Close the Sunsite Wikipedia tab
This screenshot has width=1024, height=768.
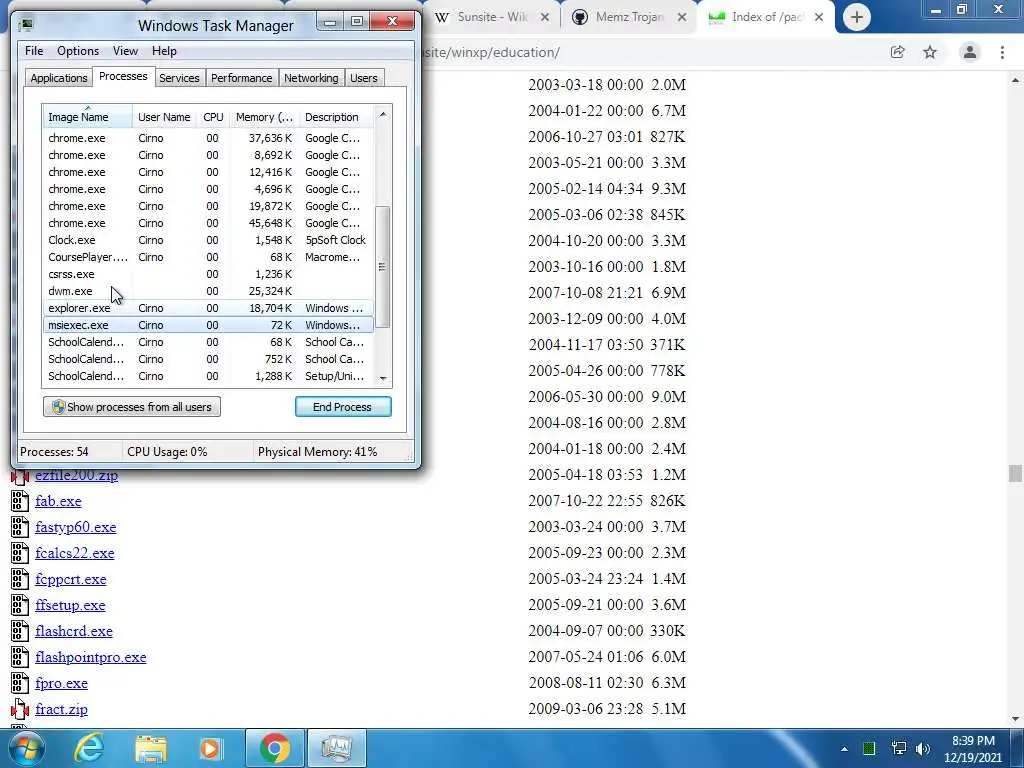click(545, 18)
